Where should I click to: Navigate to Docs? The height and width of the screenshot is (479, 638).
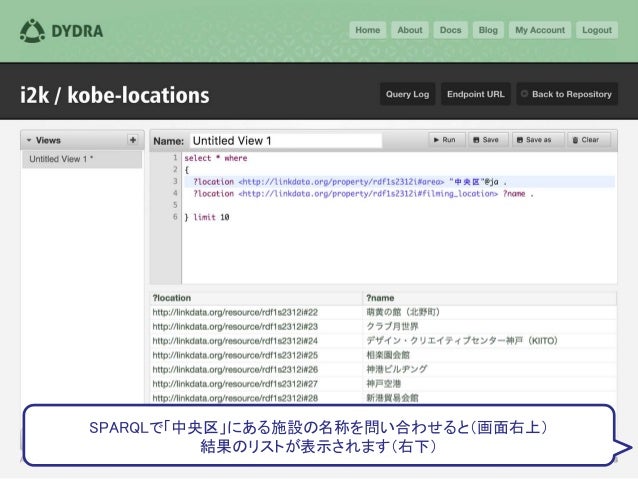coord(450,30)
